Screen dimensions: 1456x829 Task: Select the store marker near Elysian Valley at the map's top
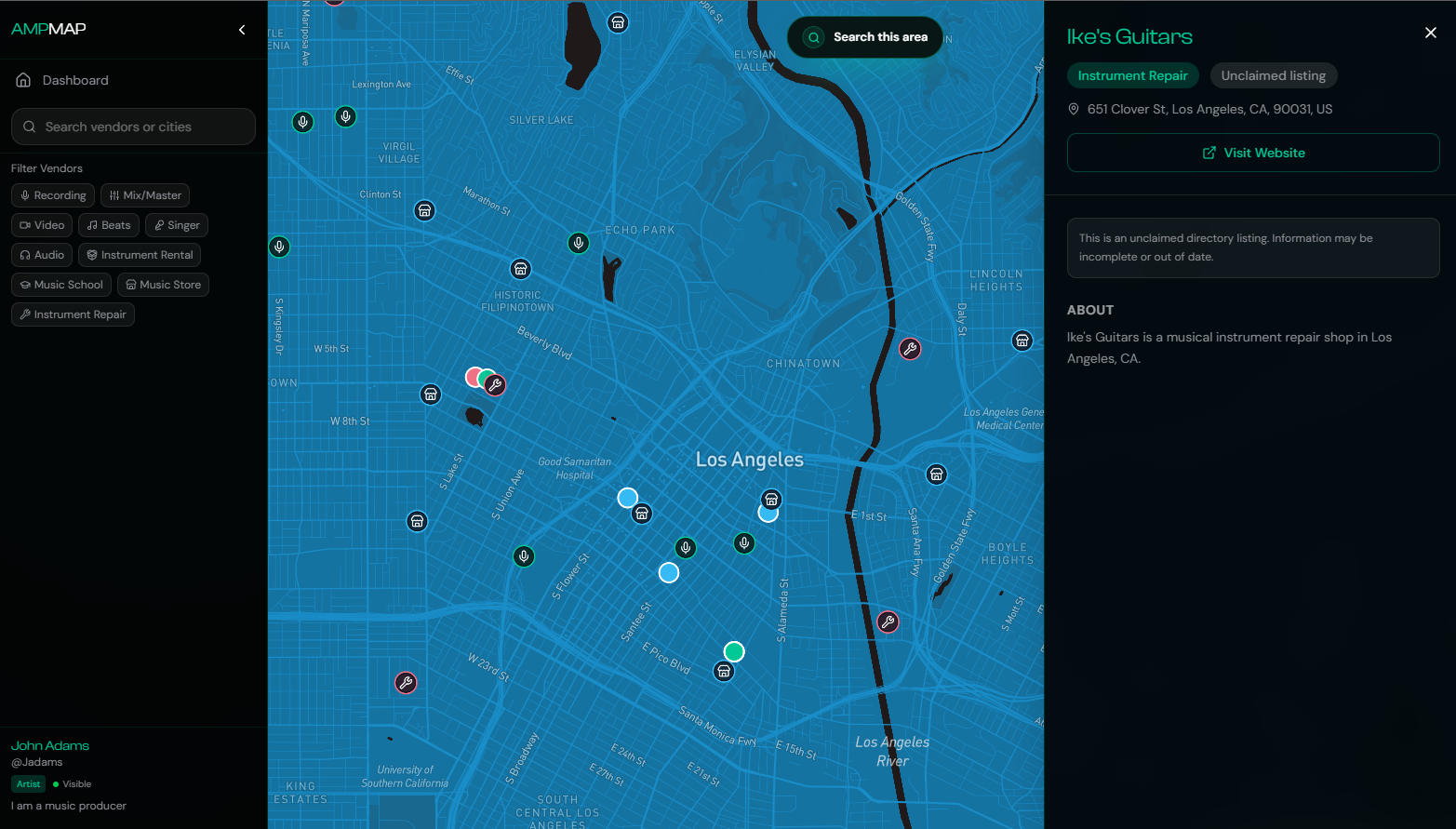tap(618, 22)
